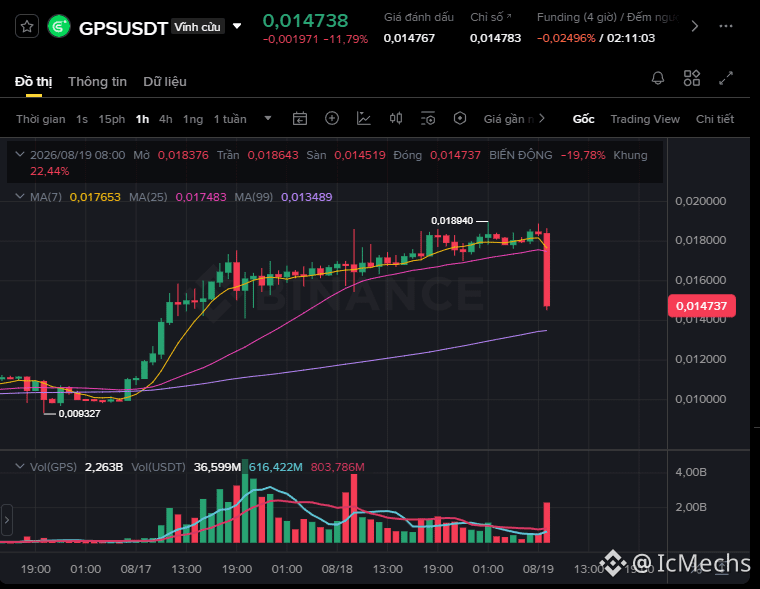Open the chart layout grid icon
This screenshot has width=760, height=589.
click(x=692, y=78)
